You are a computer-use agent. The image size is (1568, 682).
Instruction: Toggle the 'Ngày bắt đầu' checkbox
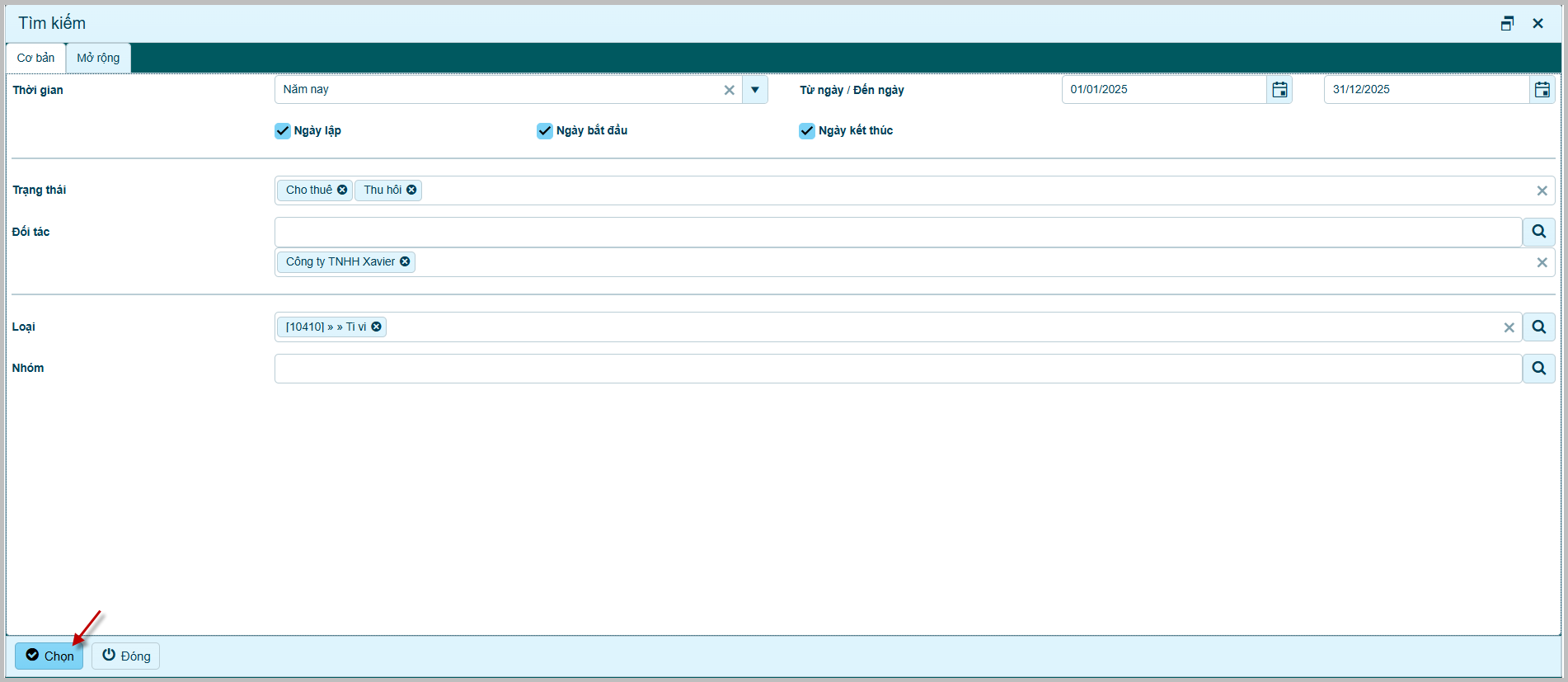coord(545,131)
